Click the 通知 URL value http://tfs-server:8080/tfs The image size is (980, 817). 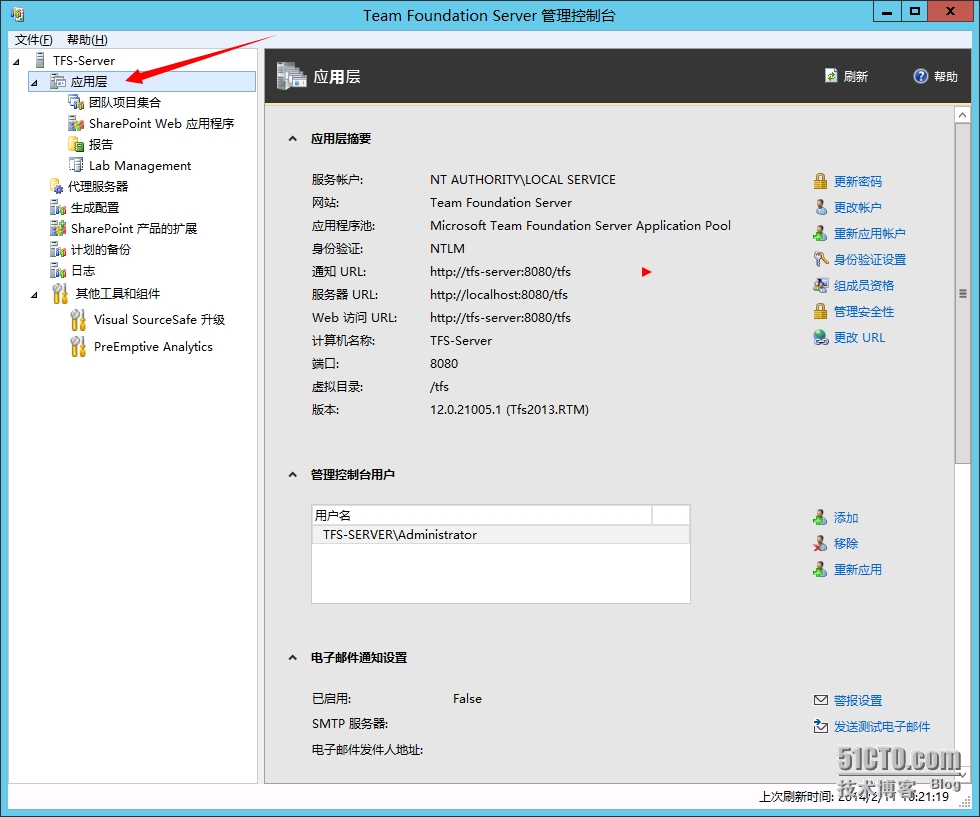pyautogui.click(x=500, y=271)
